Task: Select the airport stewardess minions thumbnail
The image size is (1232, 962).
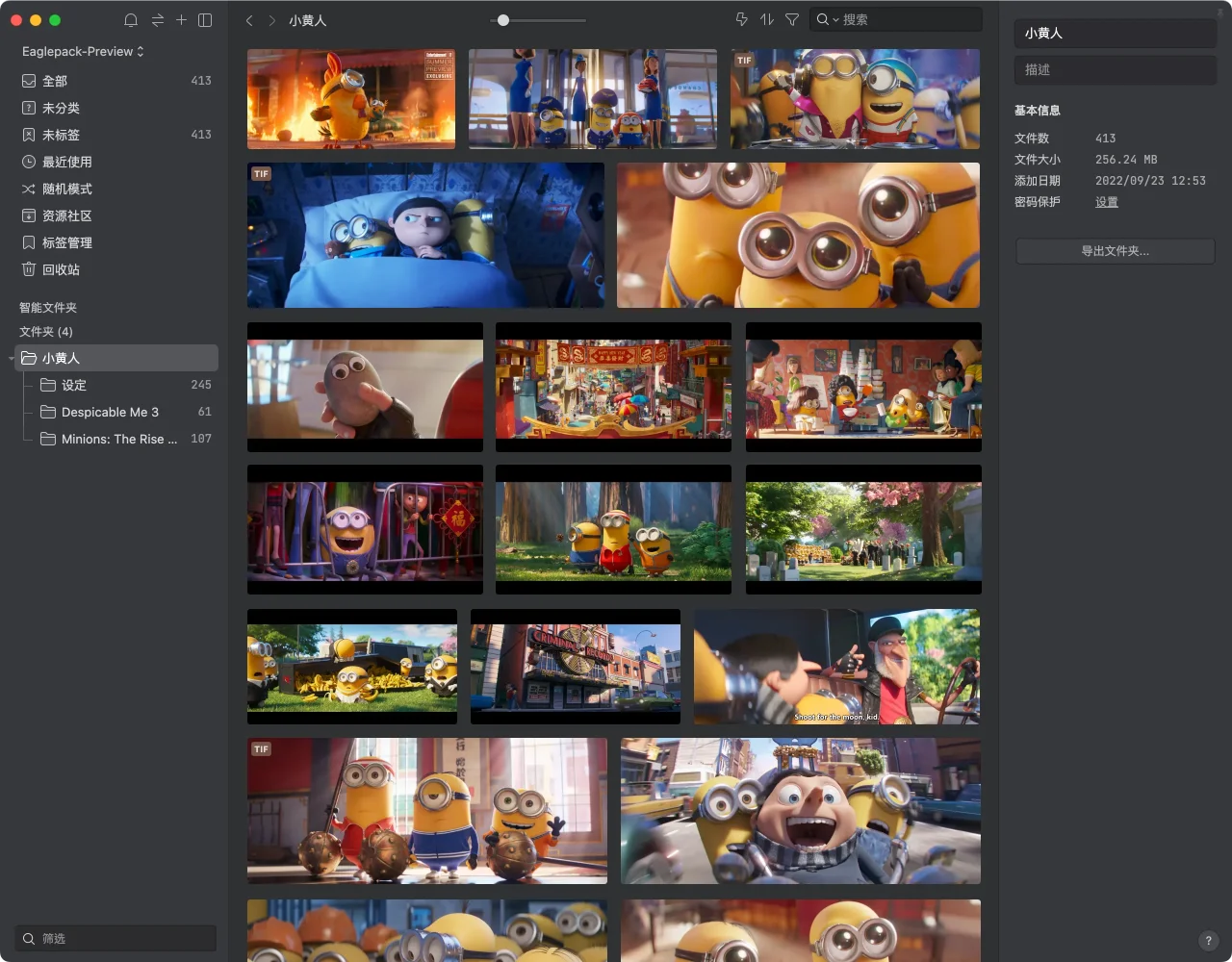Action: coord(593,99)
